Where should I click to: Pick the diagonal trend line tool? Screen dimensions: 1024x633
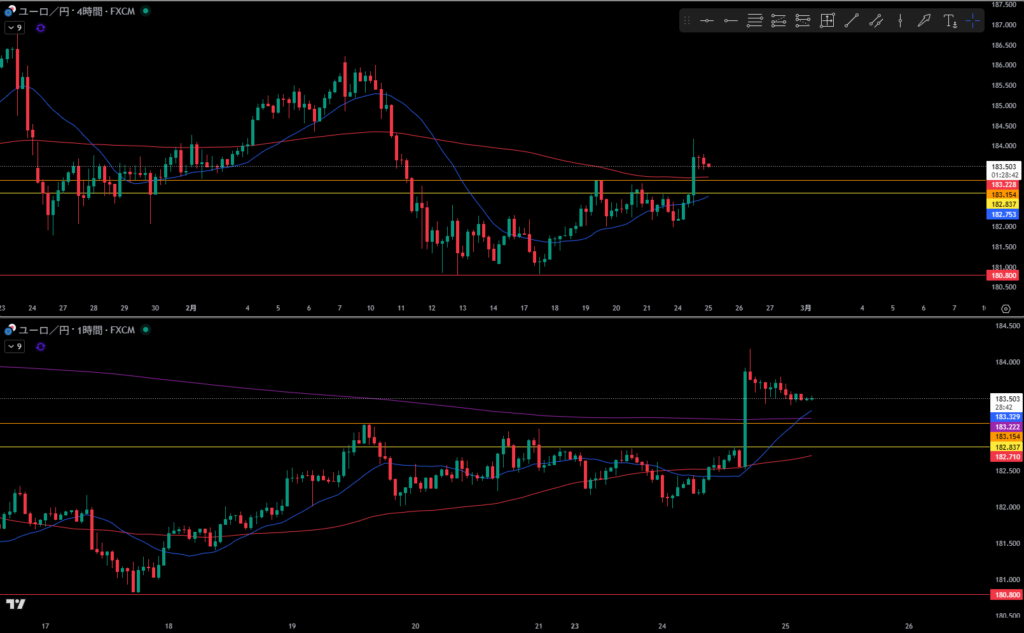(851, 20)
